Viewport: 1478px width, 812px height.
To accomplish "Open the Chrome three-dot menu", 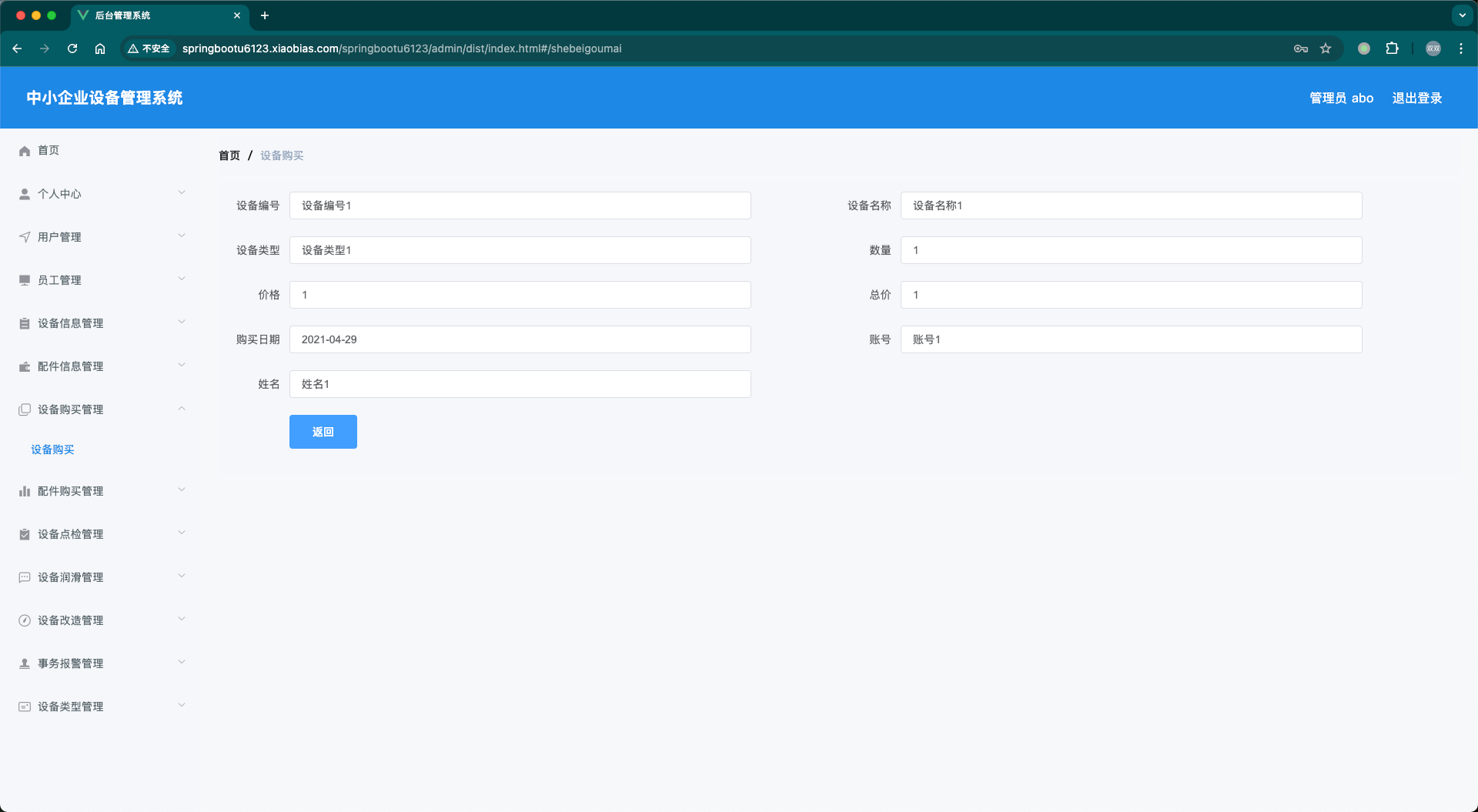I will pyautogui.click(x=1461, y=48).
